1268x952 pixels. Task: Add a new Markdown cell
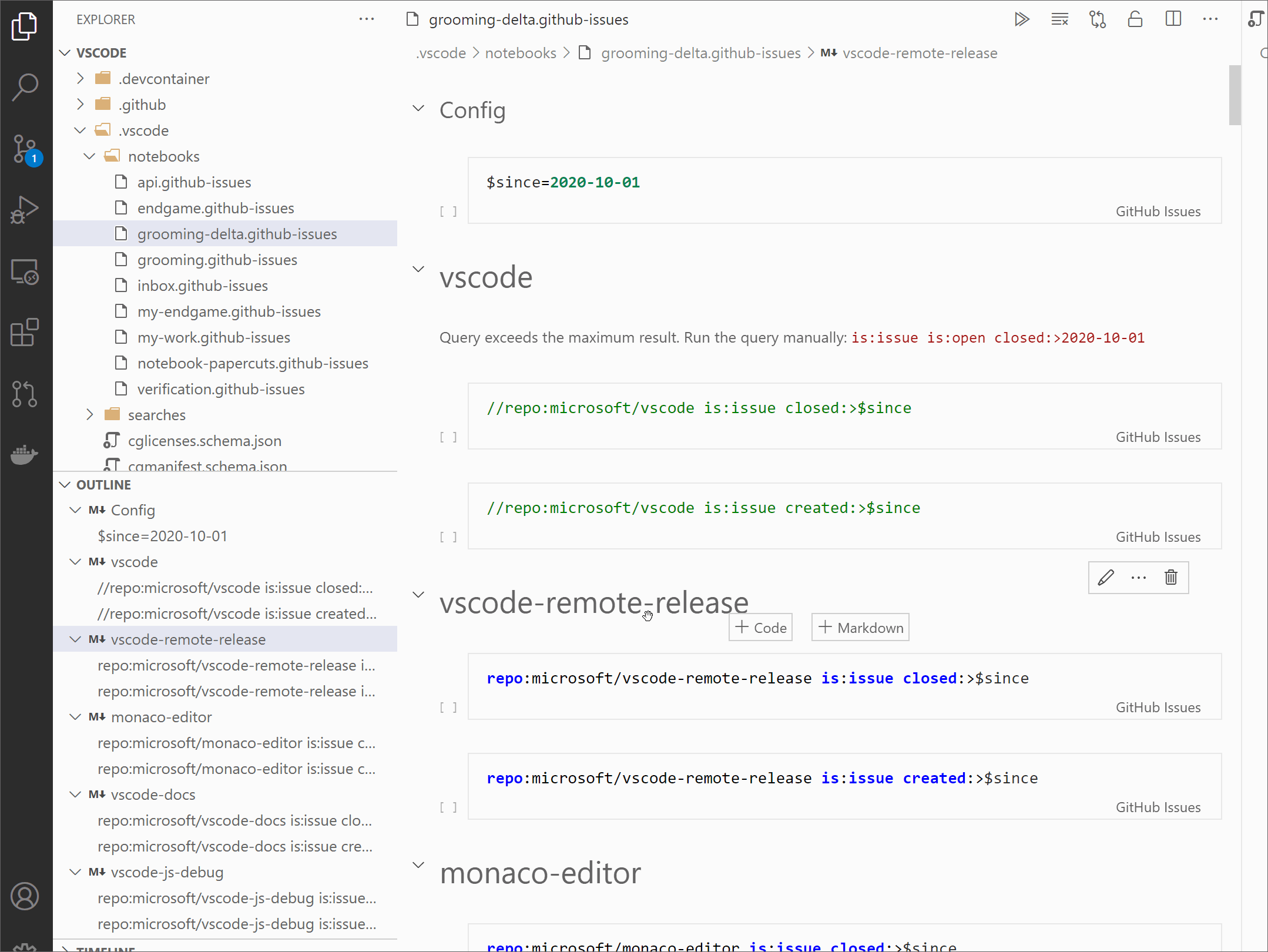pyautogui.click(x=861, y=628)
